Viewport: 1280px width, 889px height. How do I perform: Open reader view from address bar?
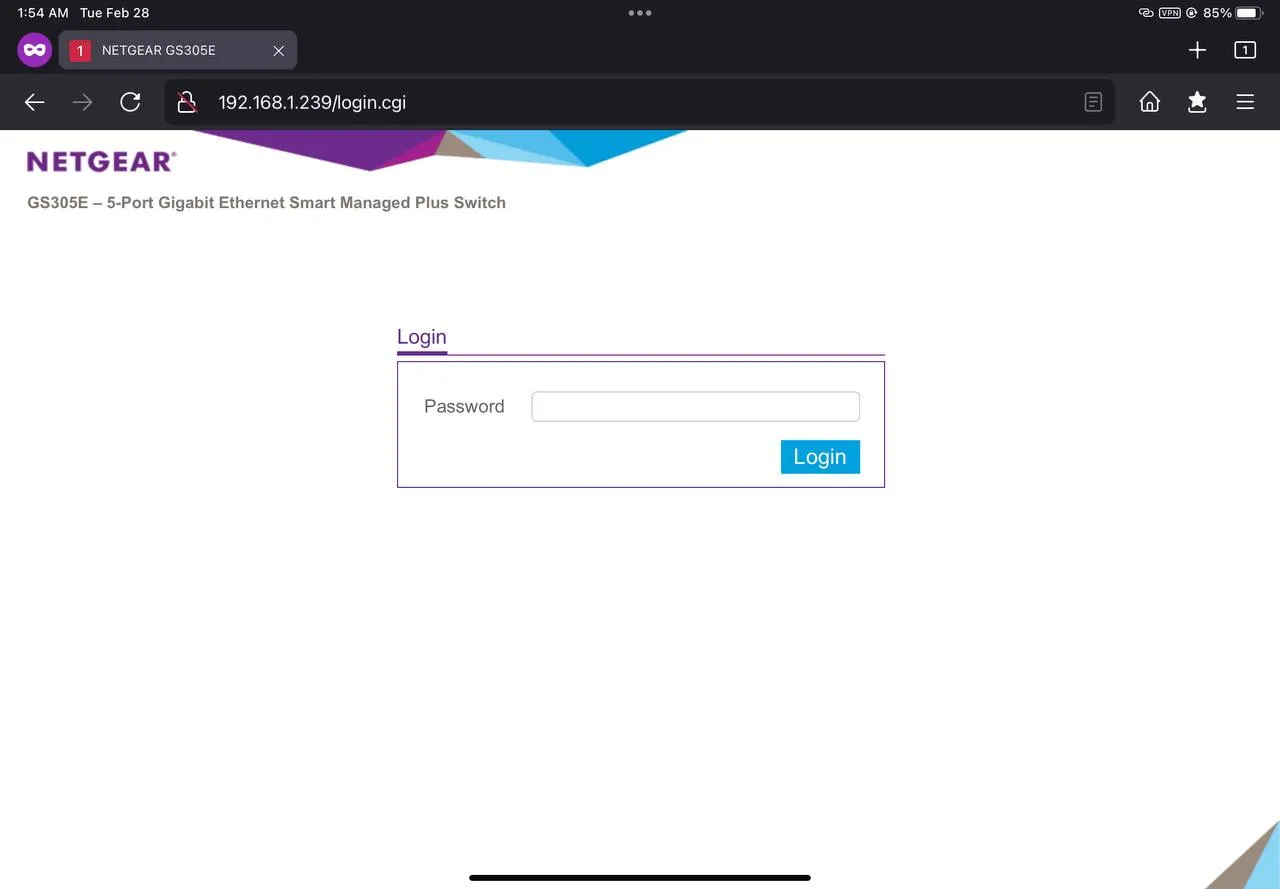pos(1094,102)
